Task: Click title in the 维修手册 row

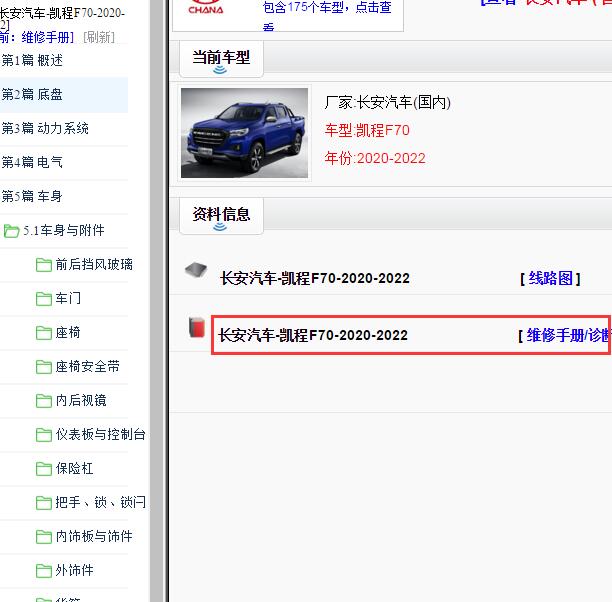Action: [313, 335]
